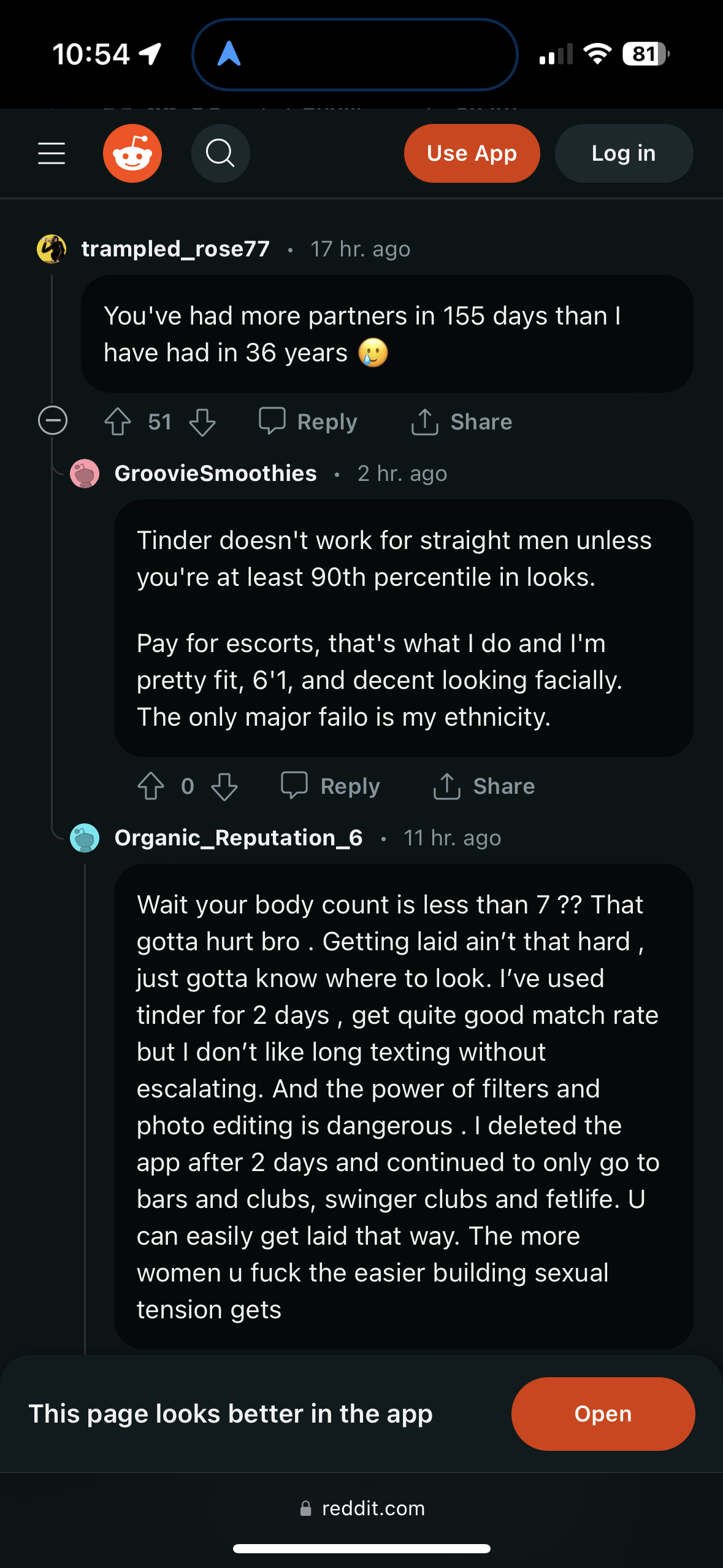
Task: Share trampled_rose77's comment
Action: coord(462,422)
